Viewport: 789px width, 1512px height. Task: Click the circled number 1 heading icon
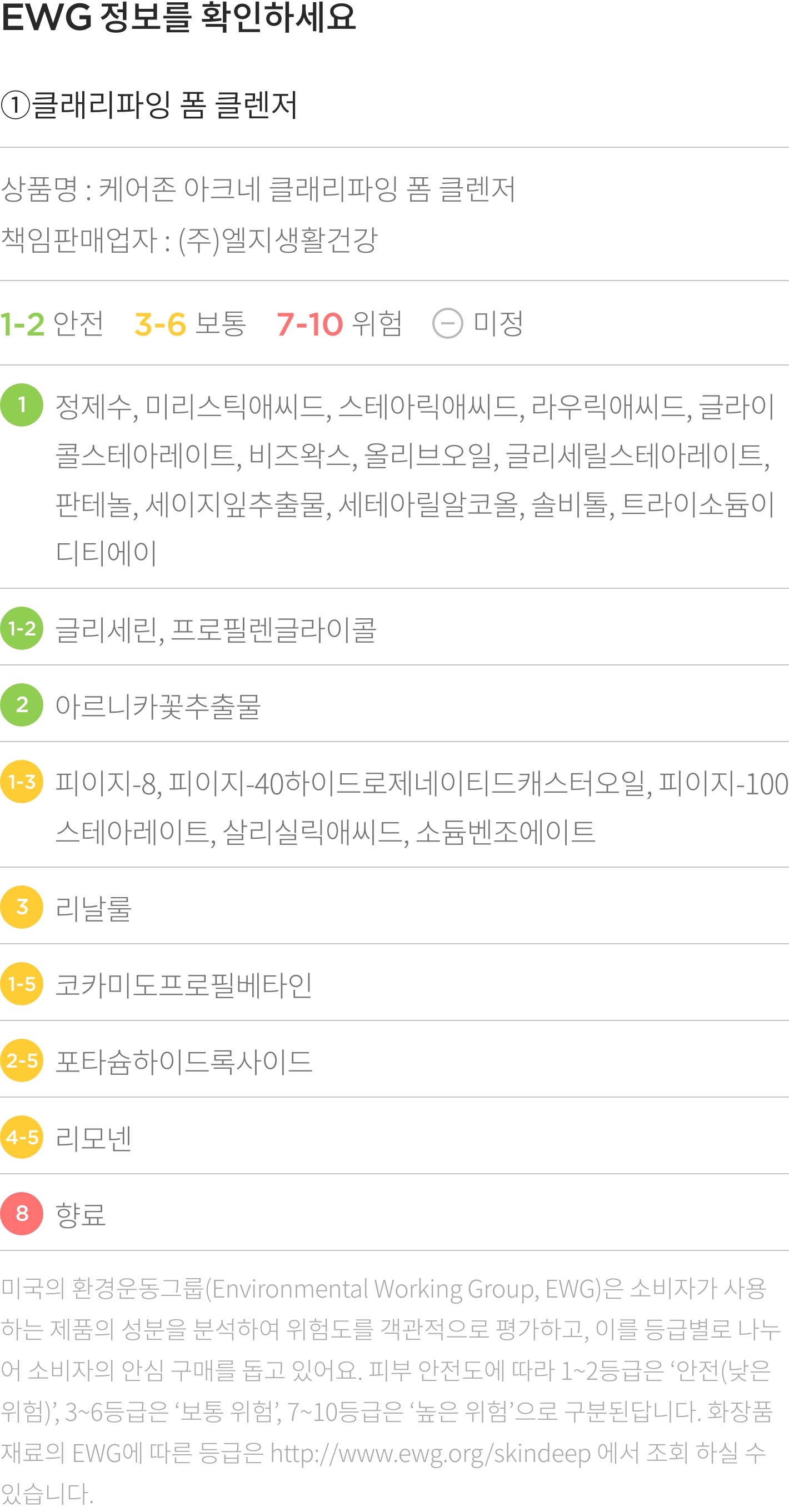pyautogui.click(x=15, y=106)
